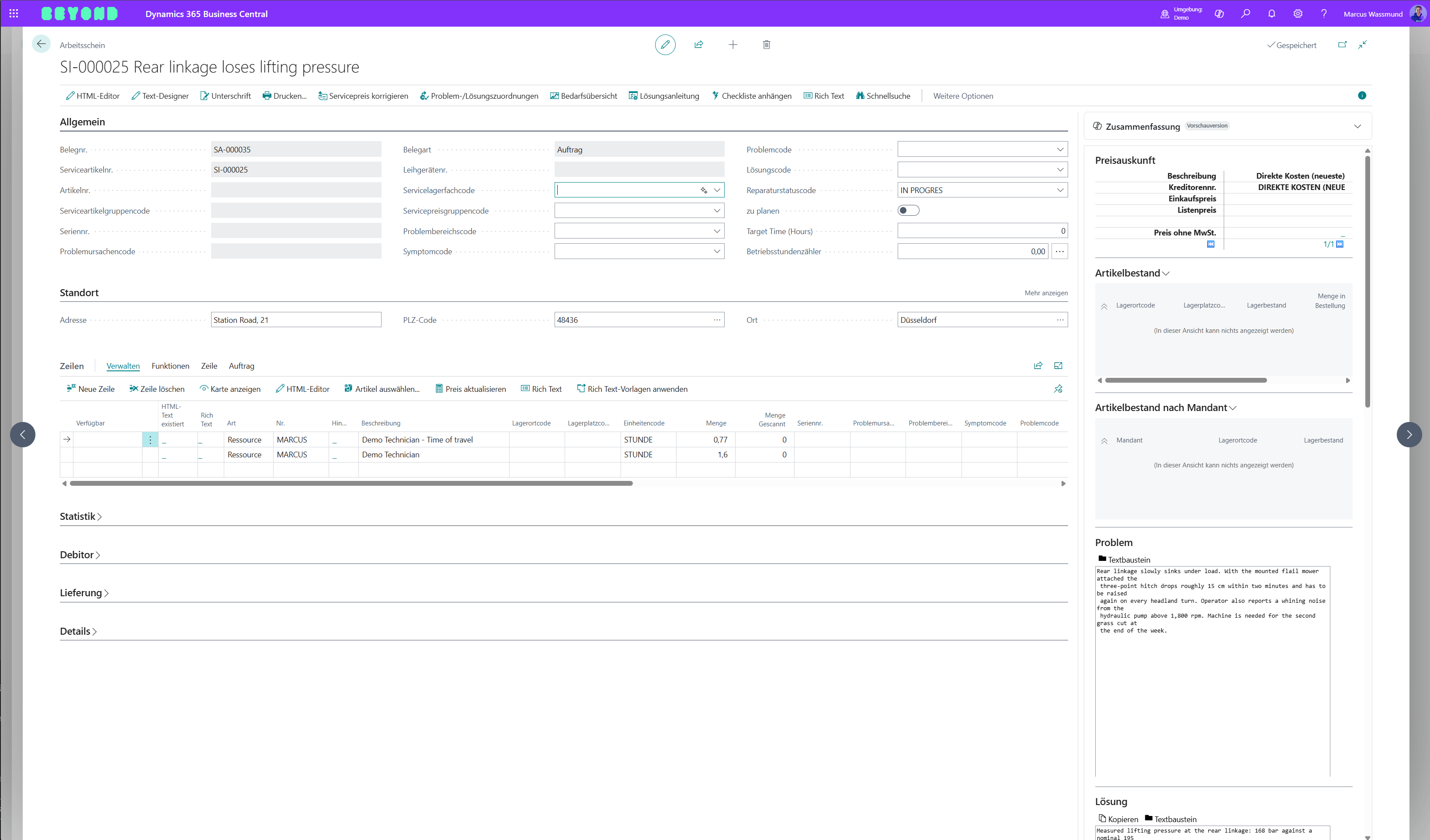The width and height of the screenshot is (1430, 840).
Task: Click the edit pencil icon
Action: pos(665,45)
